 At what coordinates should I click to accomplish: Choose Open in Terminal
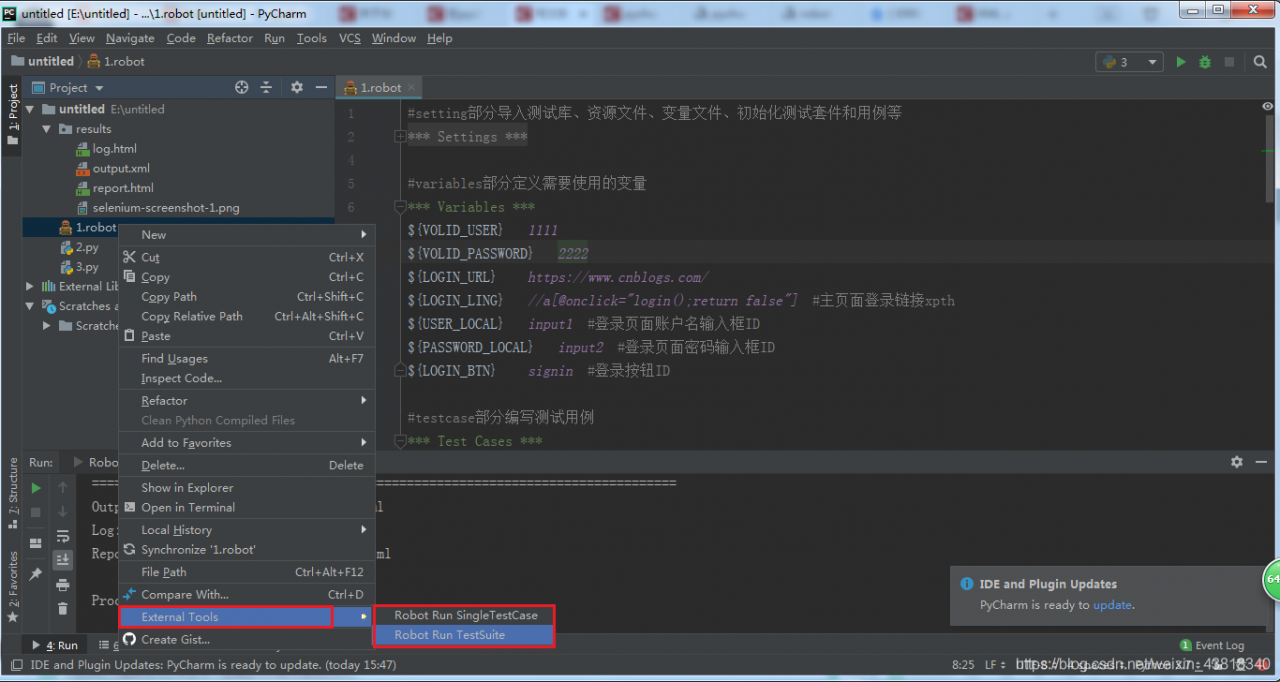click(x=246, y=508)
